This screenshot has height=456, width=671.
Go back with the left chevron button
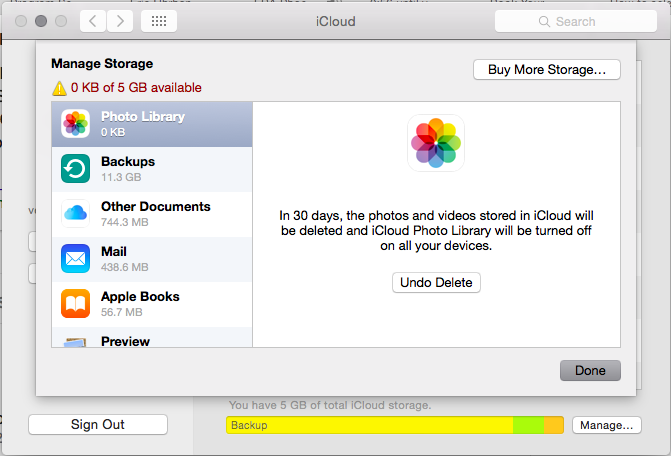[93, 21]
